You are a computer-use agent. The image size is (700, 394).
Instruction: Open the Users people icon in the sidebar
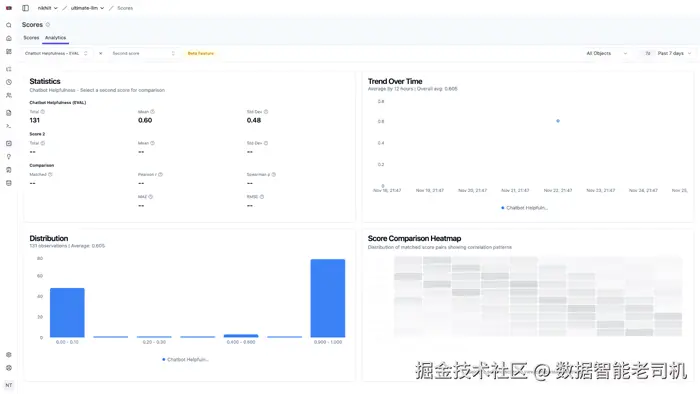point(8,95)
